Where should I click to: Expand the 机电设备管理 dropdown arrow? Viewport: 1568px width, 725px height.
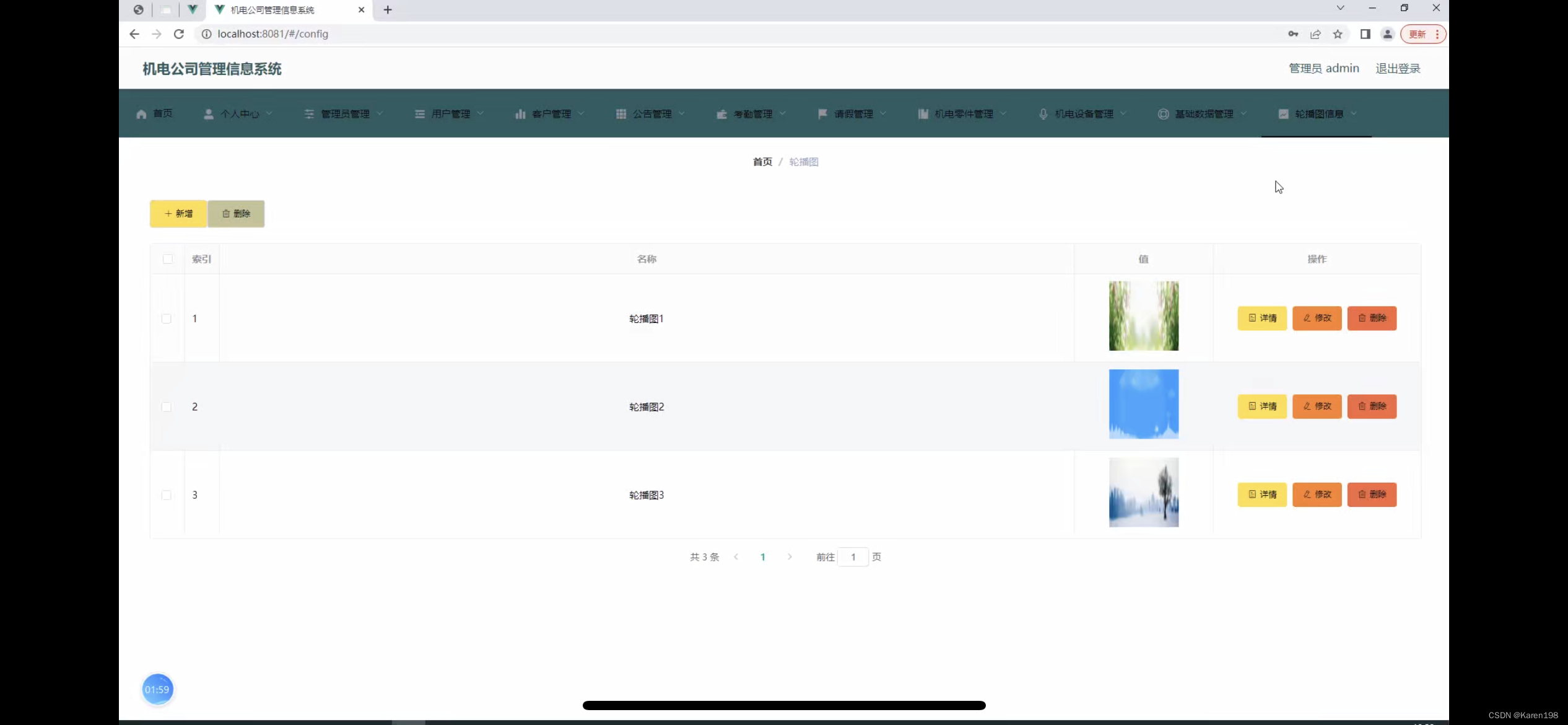(1123, 113)
